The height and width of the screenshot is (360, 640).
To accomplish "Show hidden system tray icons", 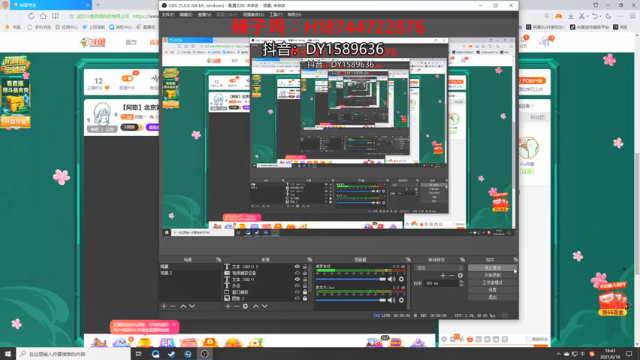I will pos(558,354).
